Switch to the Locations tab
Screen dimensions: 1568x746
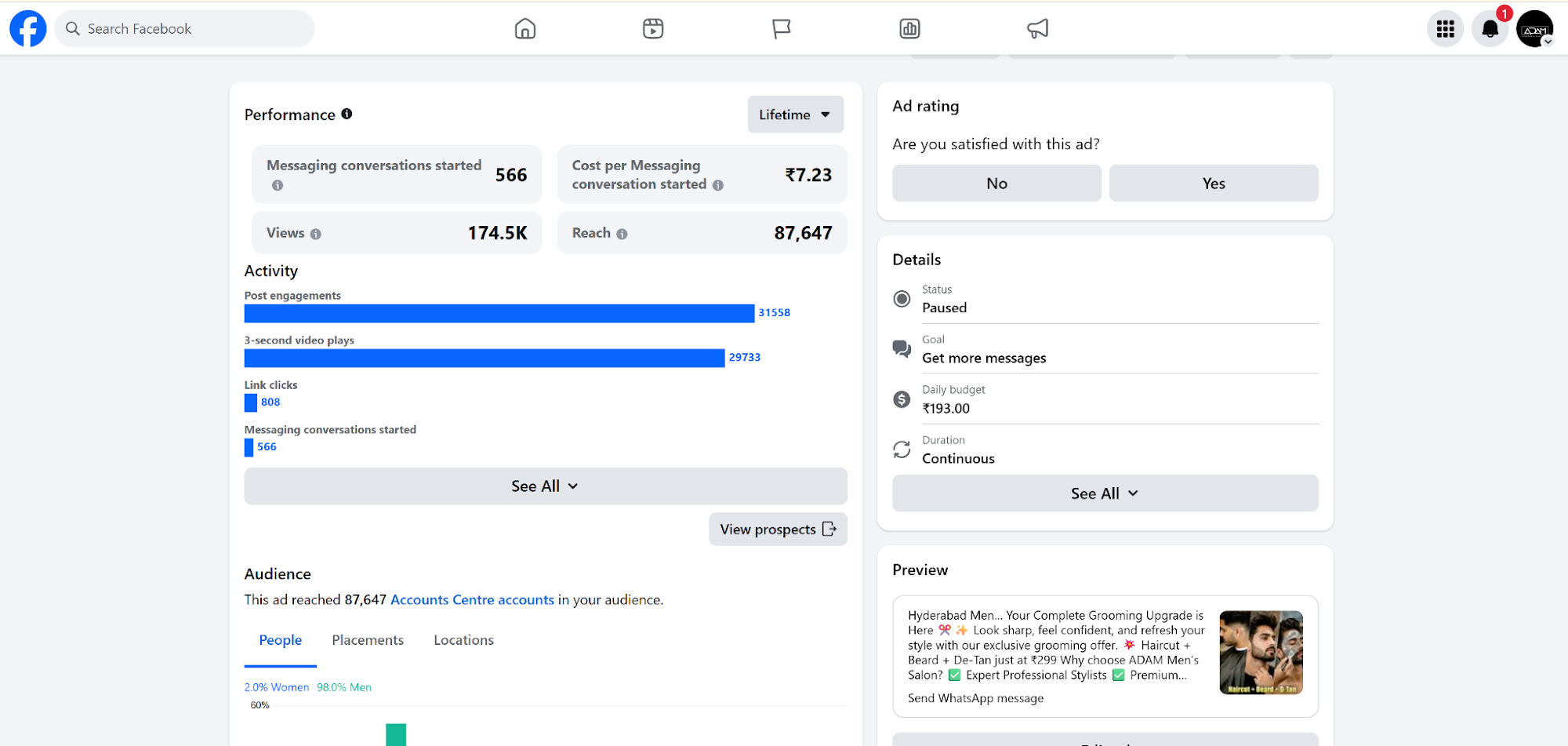[x=464, y=640]
